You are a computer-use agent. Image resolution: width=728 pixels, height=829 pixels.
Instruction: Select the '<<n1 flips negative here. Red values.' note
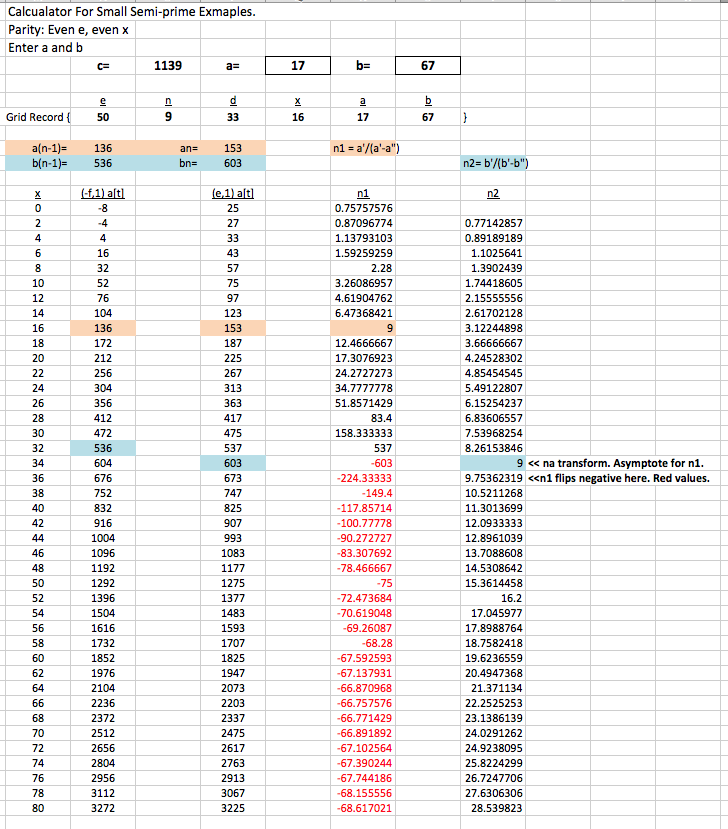coord(619,478)
